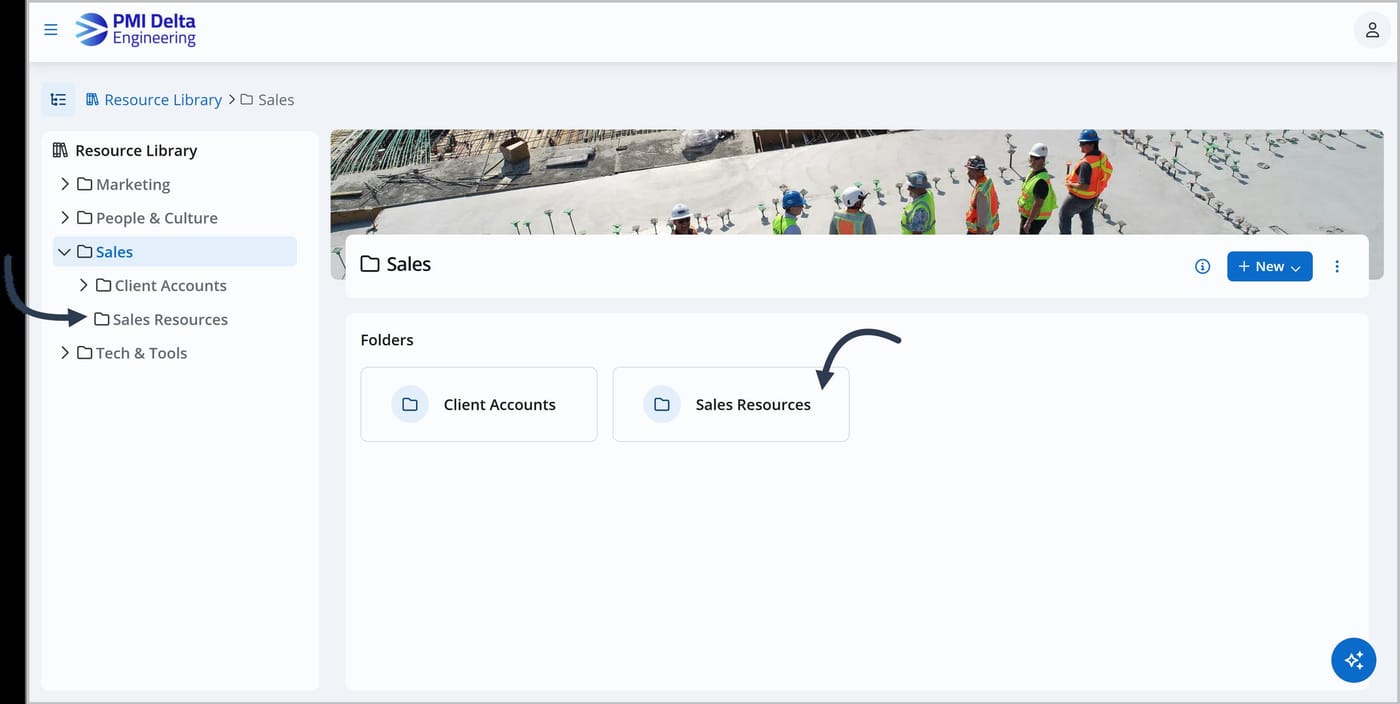Click the folder info icon

click(1203, 266)
